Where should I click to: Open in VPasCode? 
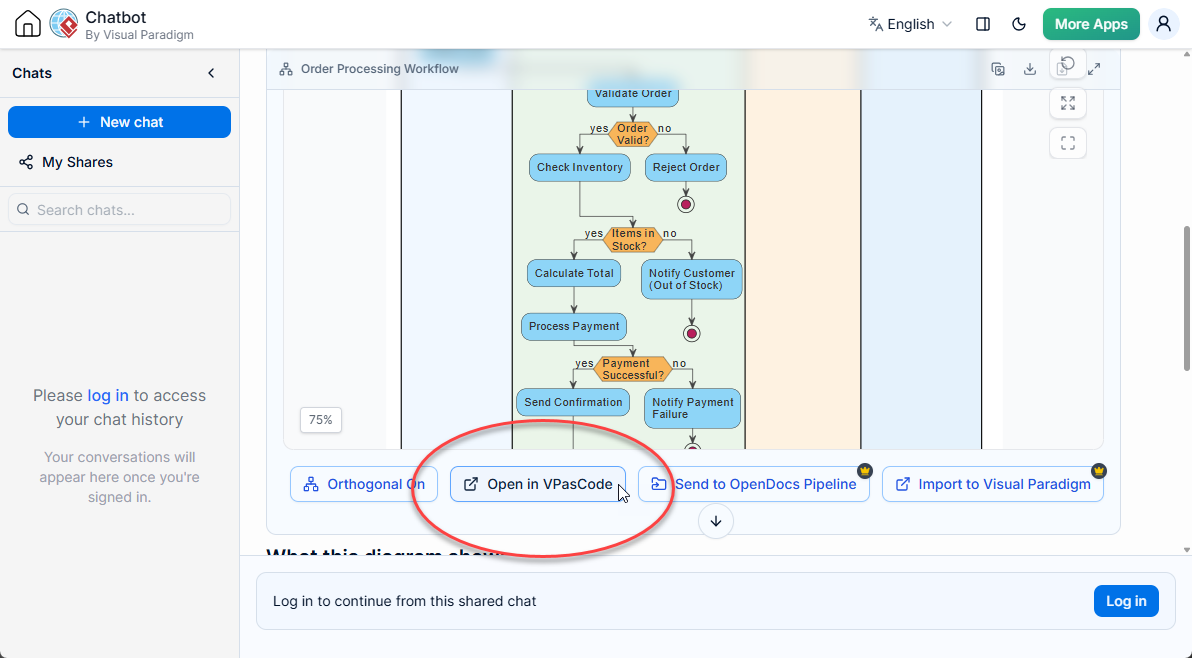click(x=538, y=484)
